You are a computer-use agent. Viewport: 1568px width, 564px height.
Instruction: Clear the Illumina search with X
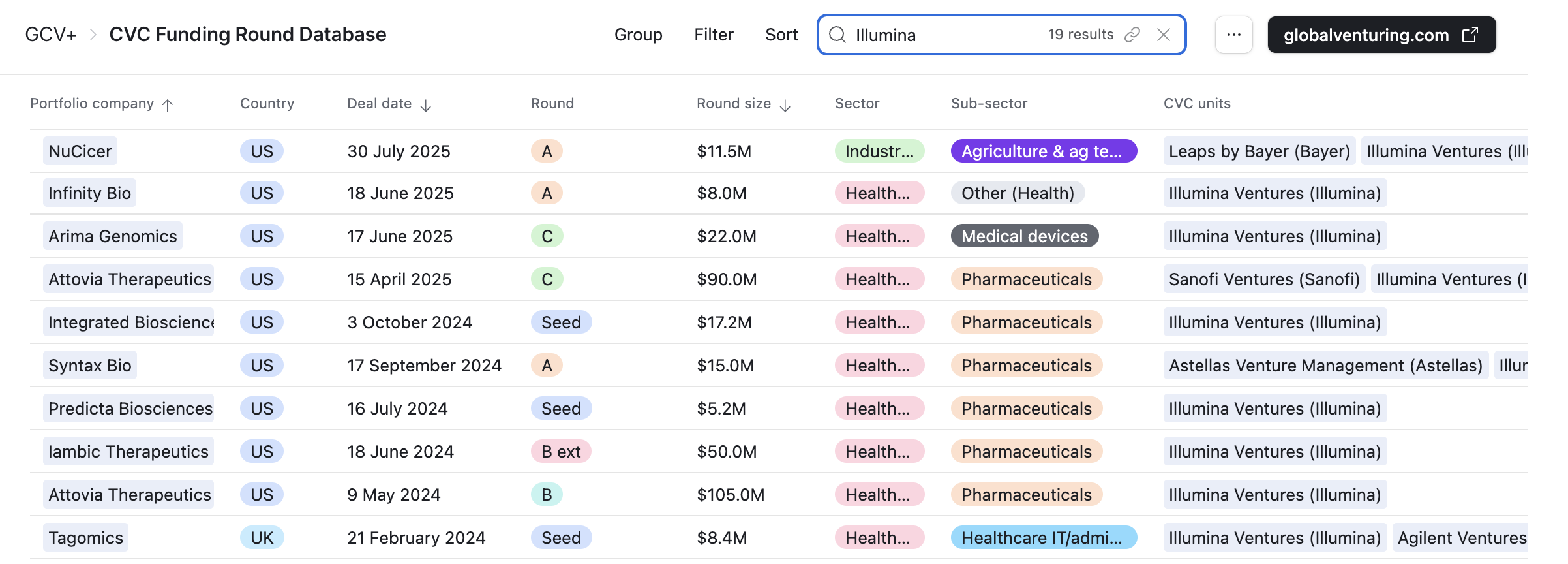coord(1164,35)
